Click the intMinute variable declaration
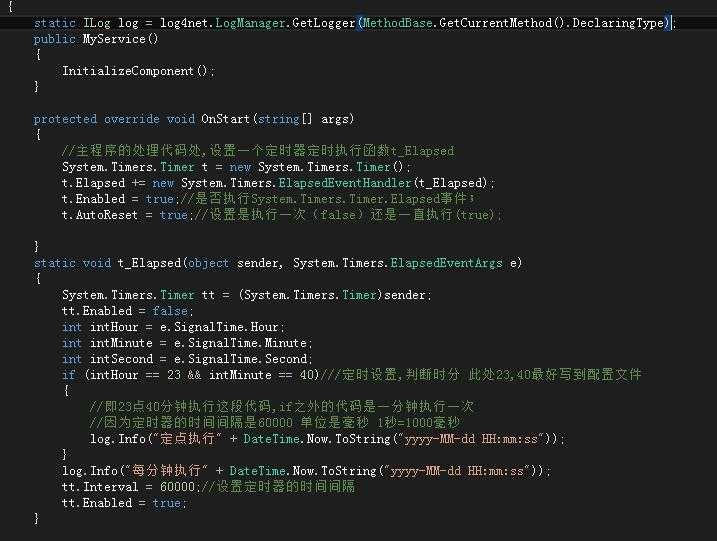717x541 pixels. (x=121, y=343)
